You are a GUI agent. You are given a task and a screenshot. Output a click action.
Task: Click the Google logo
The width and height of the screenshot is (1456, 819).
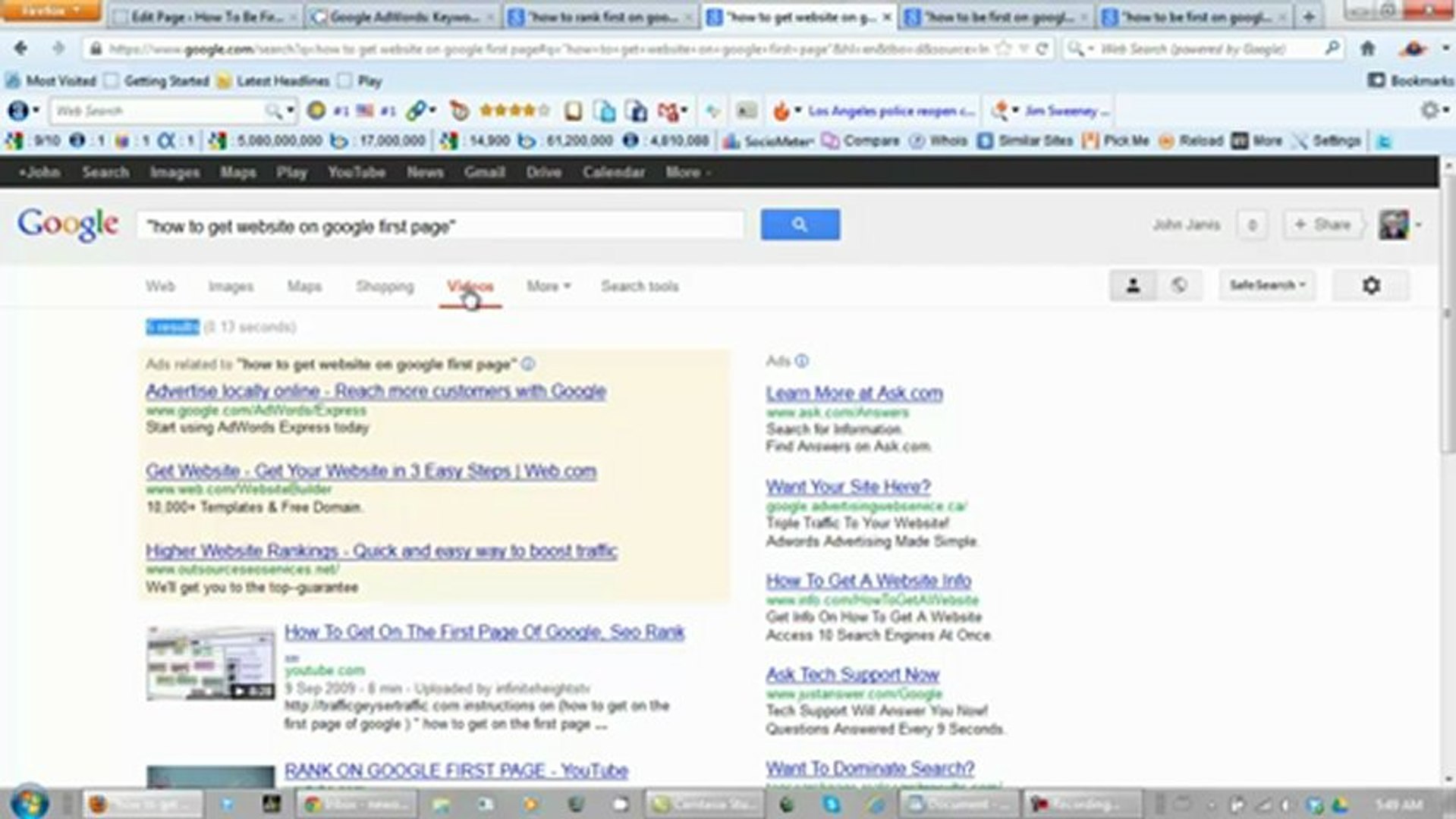point(68,224)
